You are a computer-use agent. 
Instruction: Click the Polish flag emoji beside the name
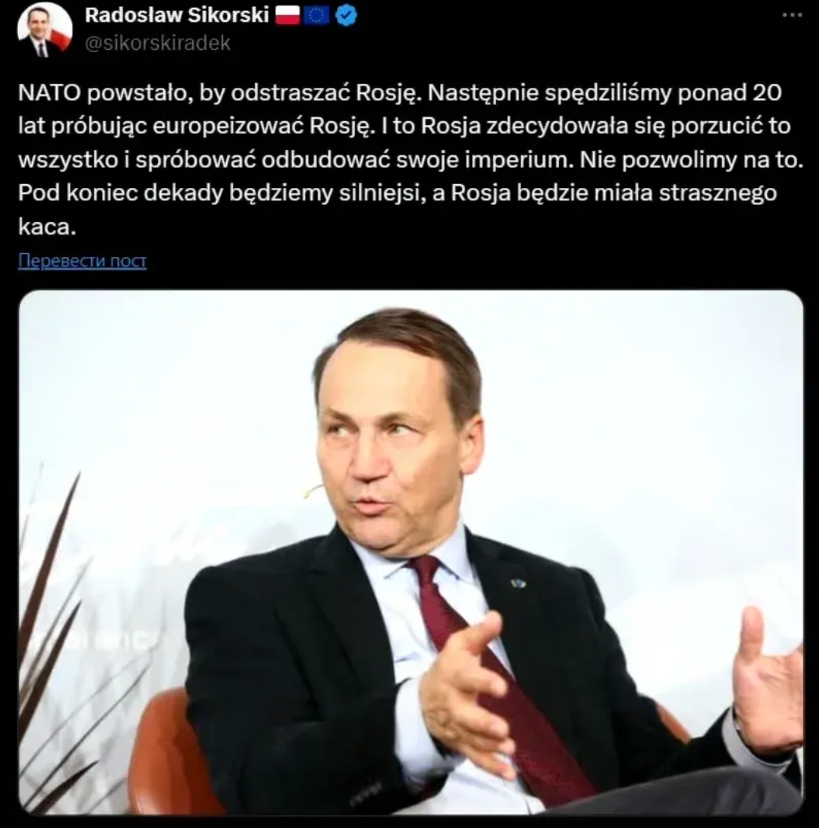click(288, 15)
